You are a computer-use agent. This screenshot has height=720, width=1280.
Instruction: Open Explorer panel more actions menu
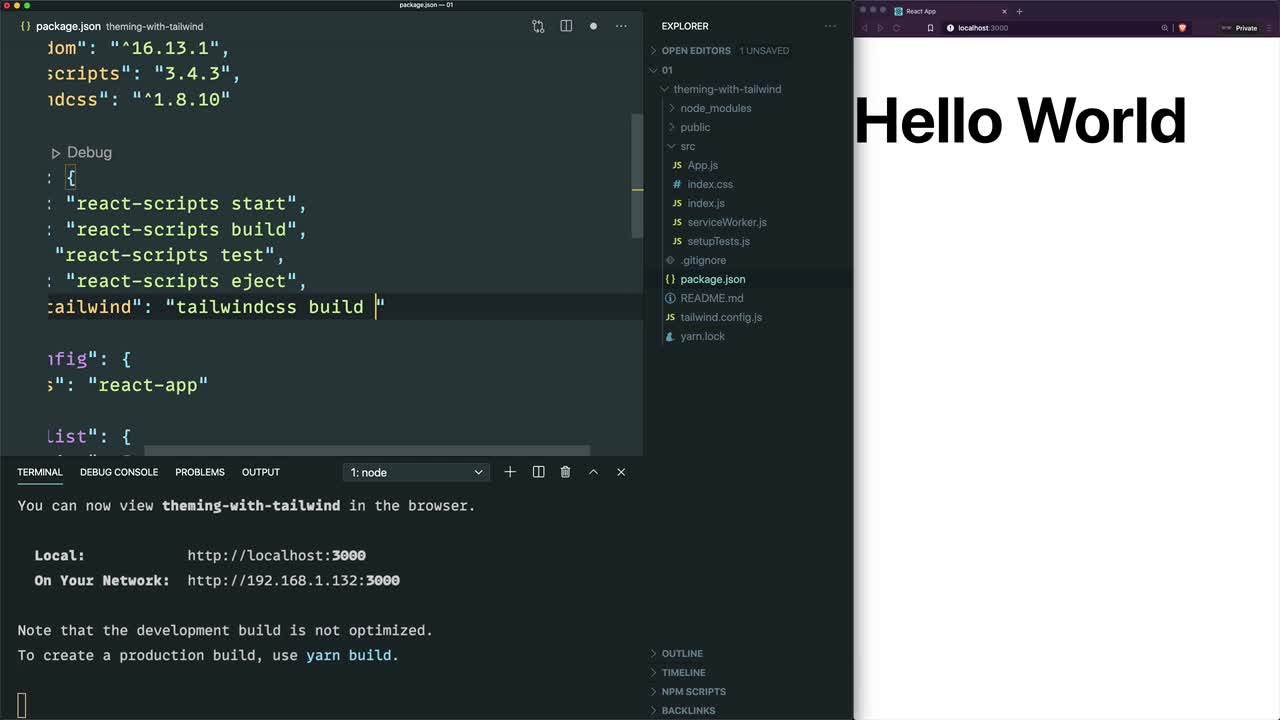click(830, 26)
